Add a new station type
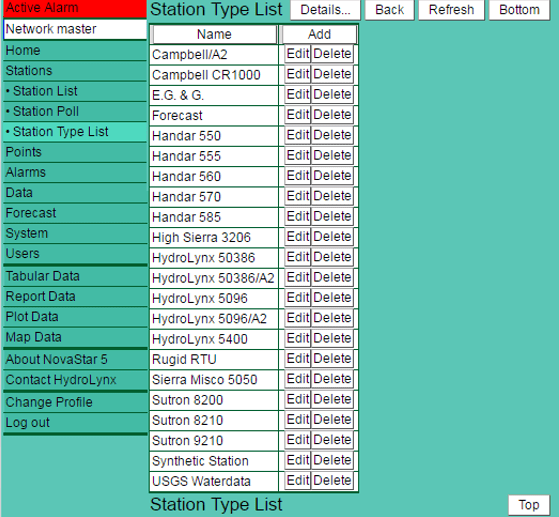Viewport: 559px width, 517px height. pos(319,35)
